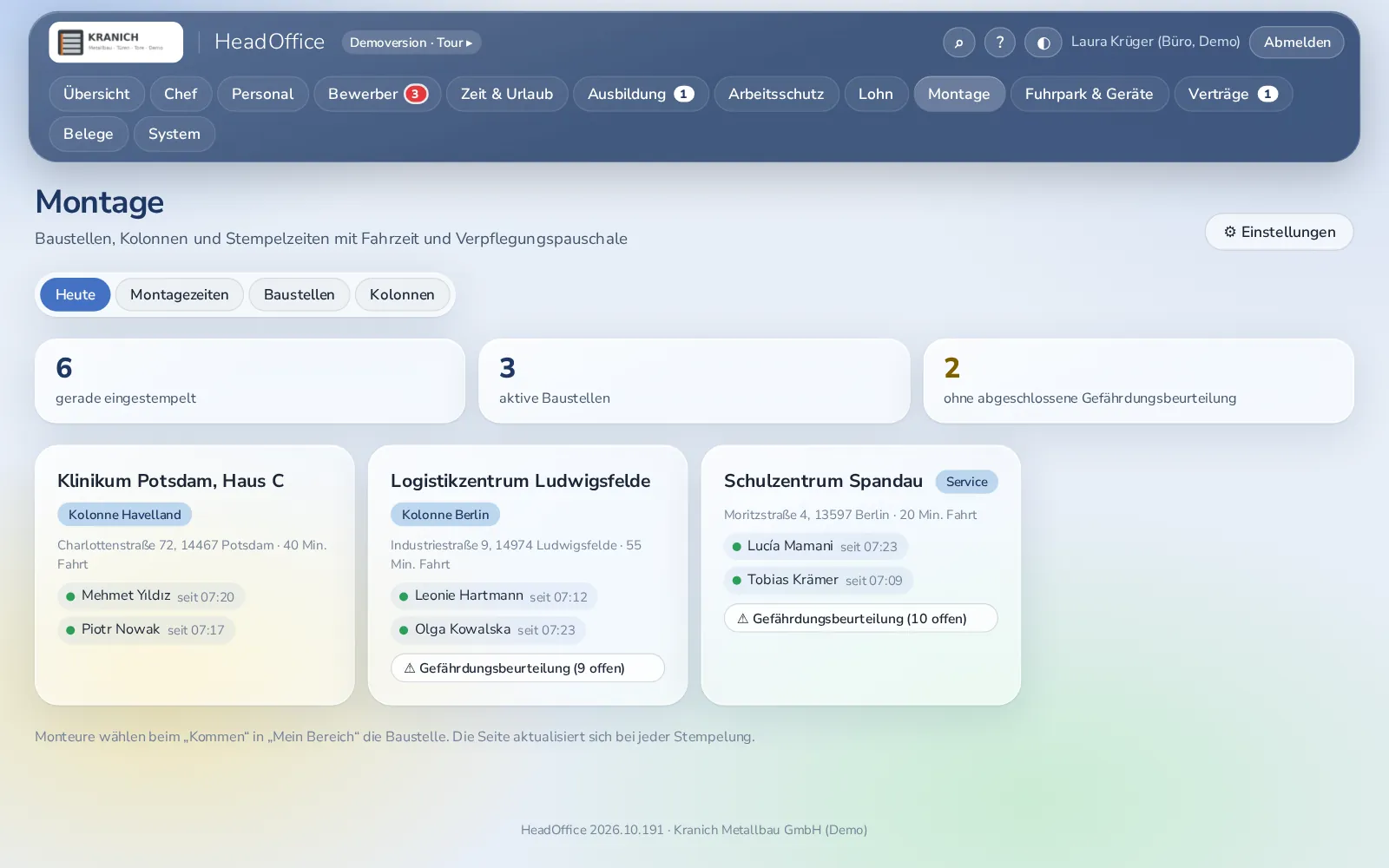Image resolution: width=1389 pixels, height=868 pixels.
Task: Open Gefährdungsbeurteilung with 10 open items
Action: click(x=861, y=618)
